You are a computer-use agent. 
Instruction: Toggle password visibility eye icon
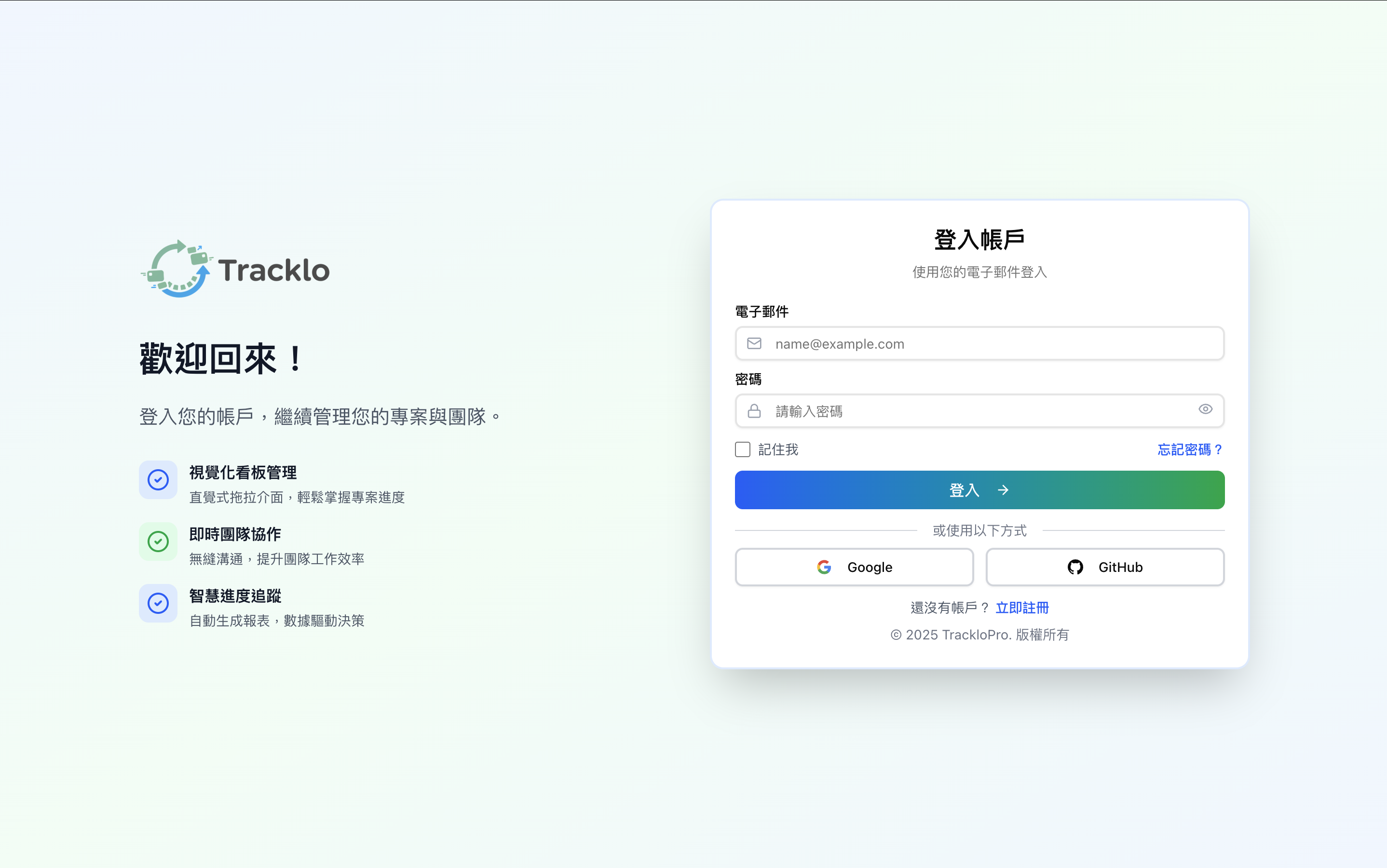1205,409
